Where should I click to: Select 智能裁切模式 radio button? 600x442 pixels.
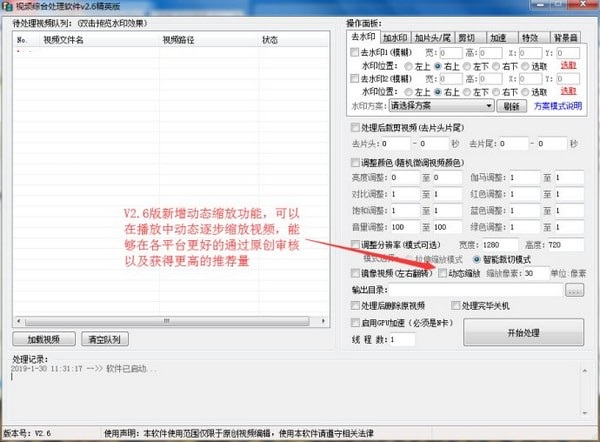coord(476,259)
